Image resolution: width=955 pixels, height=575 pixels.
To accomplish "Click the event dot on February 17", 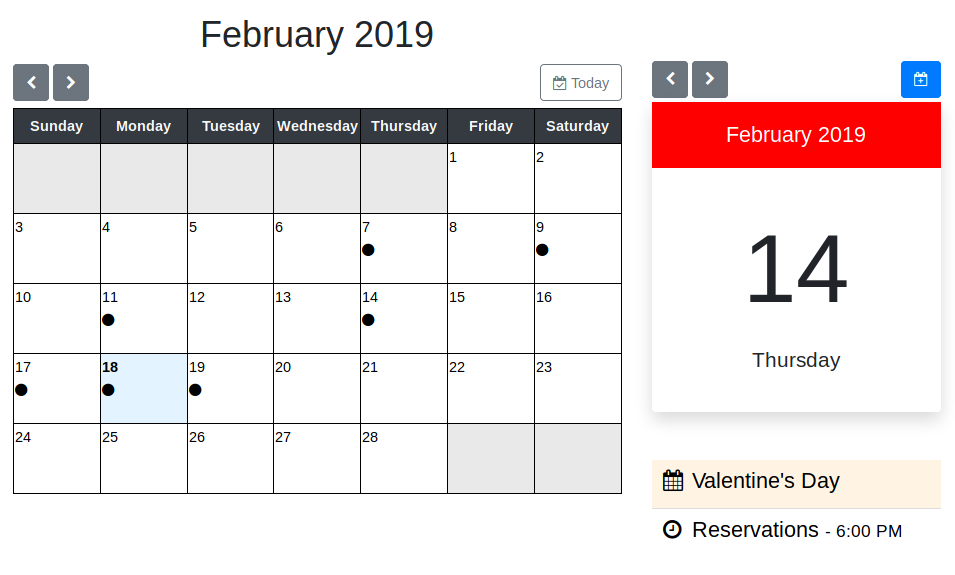I will [21, 390].
